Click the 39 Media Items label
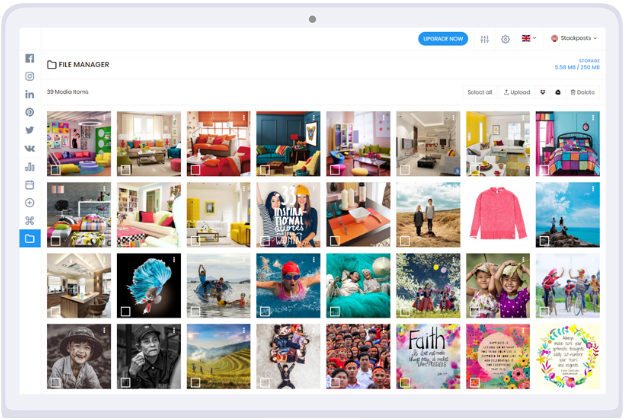The width and height of the screenshot is (627, 420). [x=68, y=92]
